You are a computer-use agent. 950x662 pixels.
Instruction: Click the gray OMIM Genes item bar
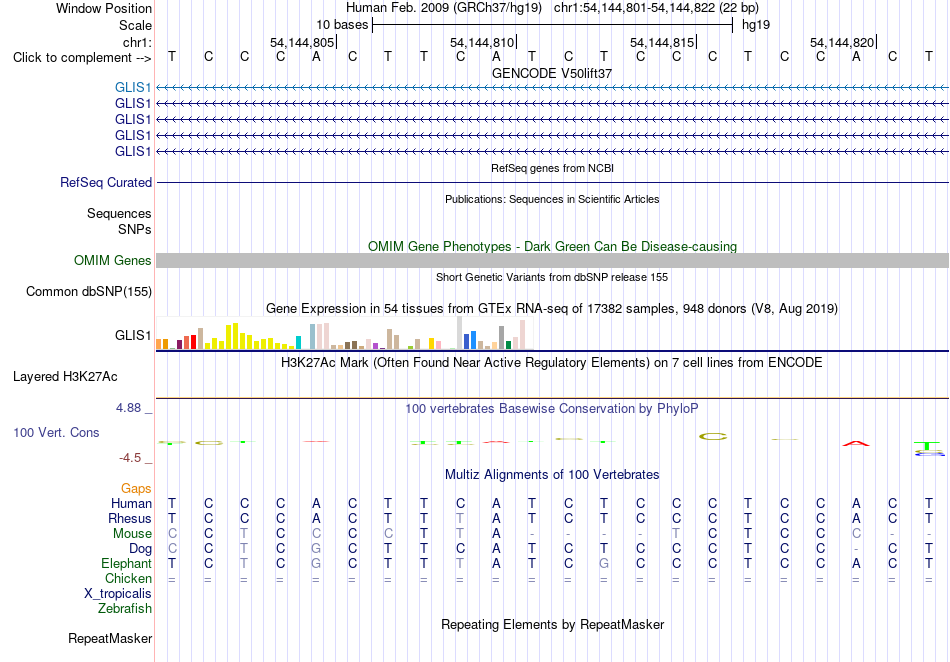pyautogui.click(x=552, y=260)
